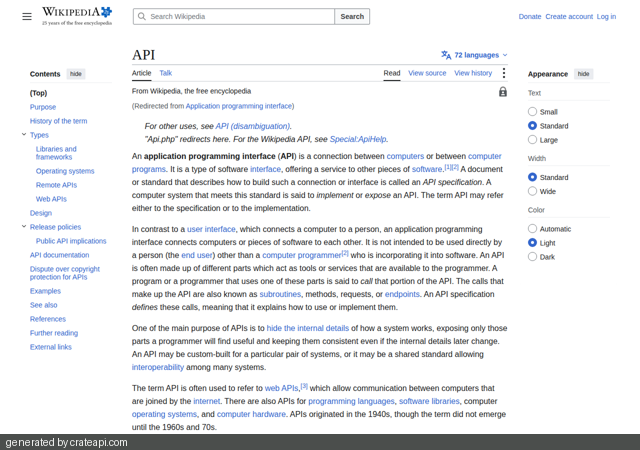The width and height of the screenshot is (640, 450).
Task: Go to Types section
Action: (x=39, y=135)
